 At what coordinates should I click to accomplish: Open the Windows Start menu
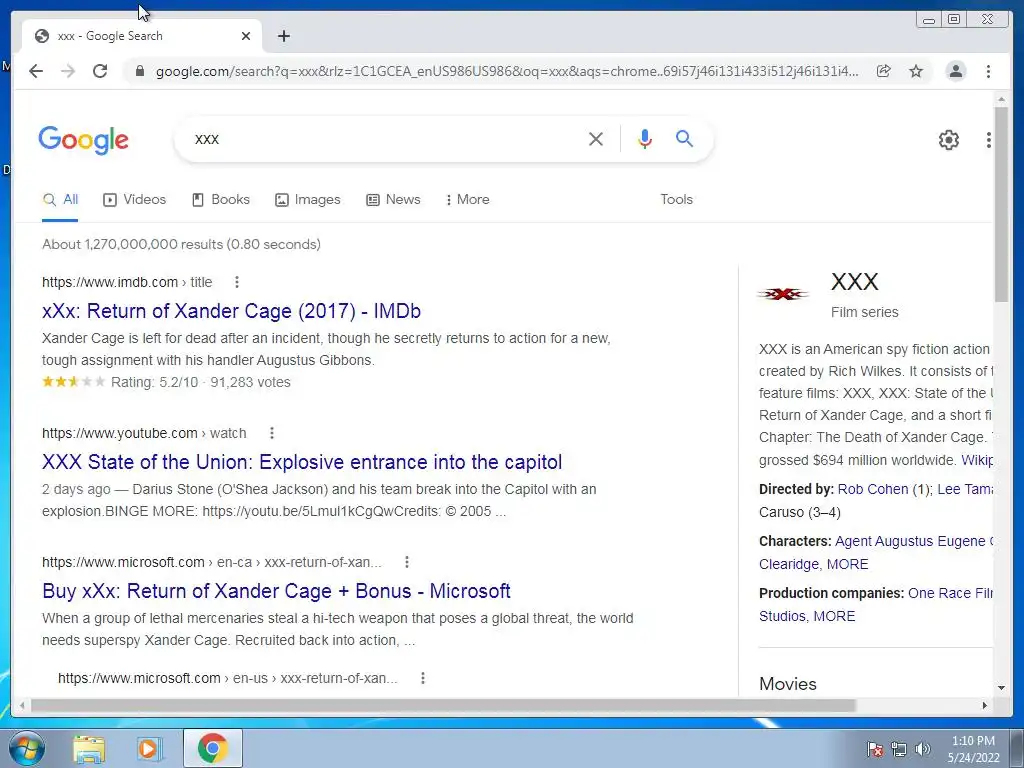tap(27, 748)
